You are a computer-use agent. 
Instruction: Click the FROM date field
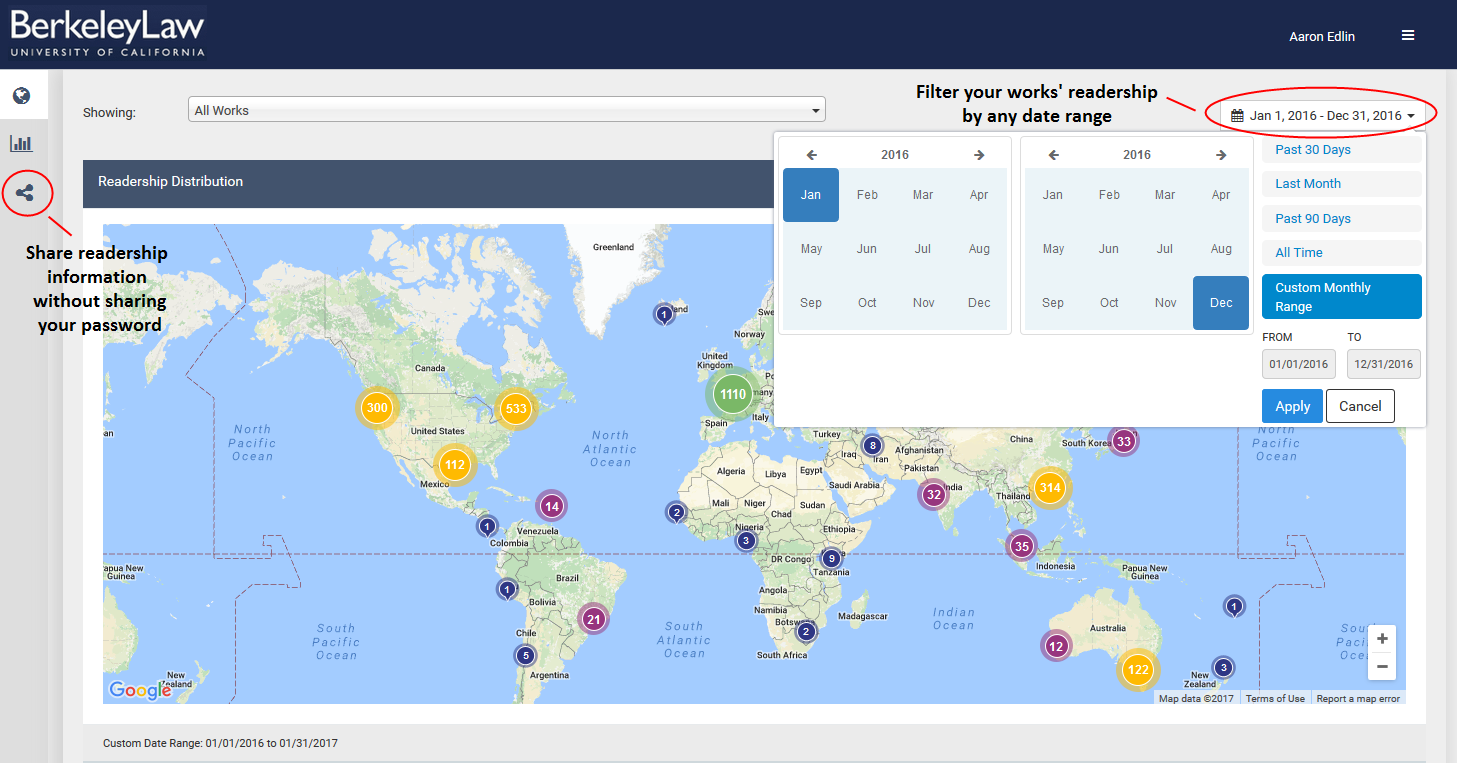pos(1299,364)
